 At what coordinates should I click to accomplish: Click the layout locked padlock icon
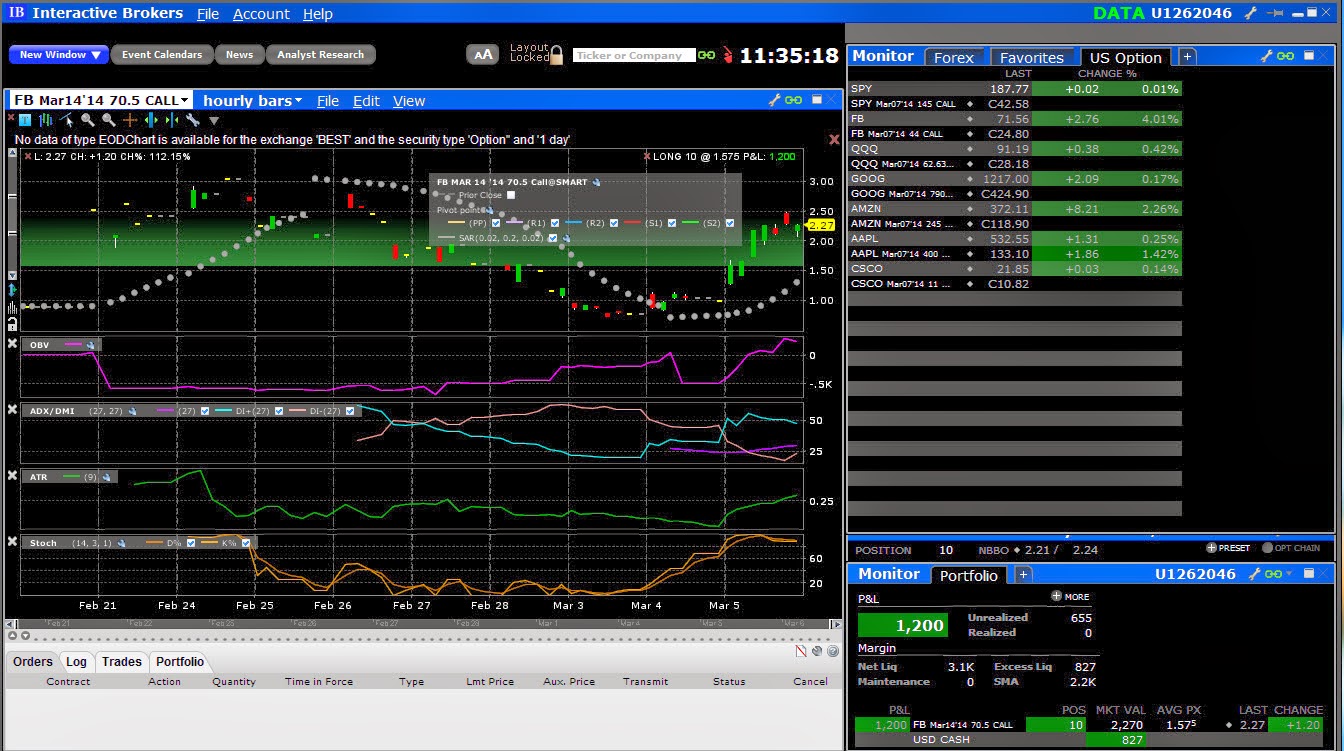(x=556, y=55)
